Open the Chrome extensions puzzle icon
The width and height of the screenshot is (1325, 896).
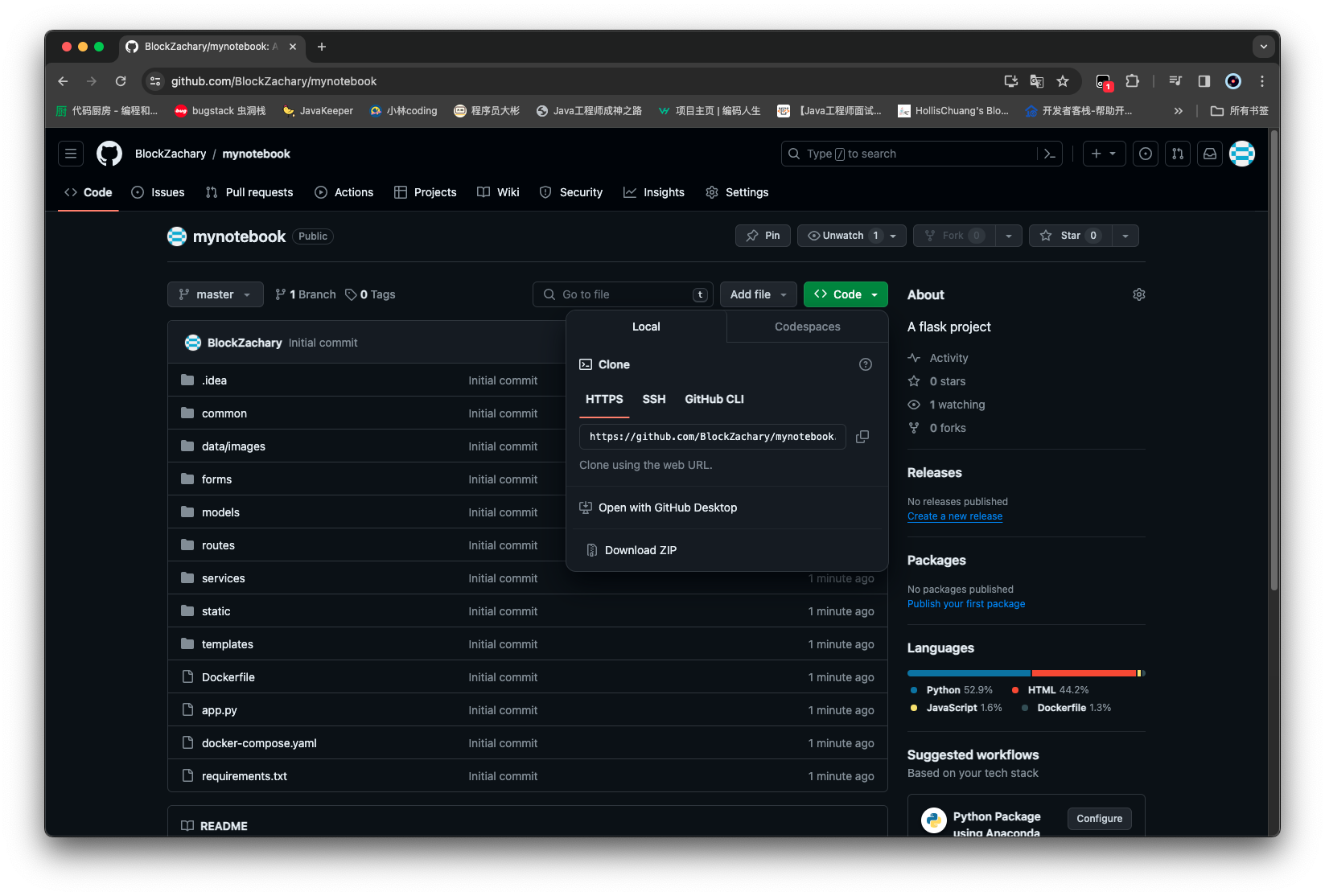coord(1133,81)
